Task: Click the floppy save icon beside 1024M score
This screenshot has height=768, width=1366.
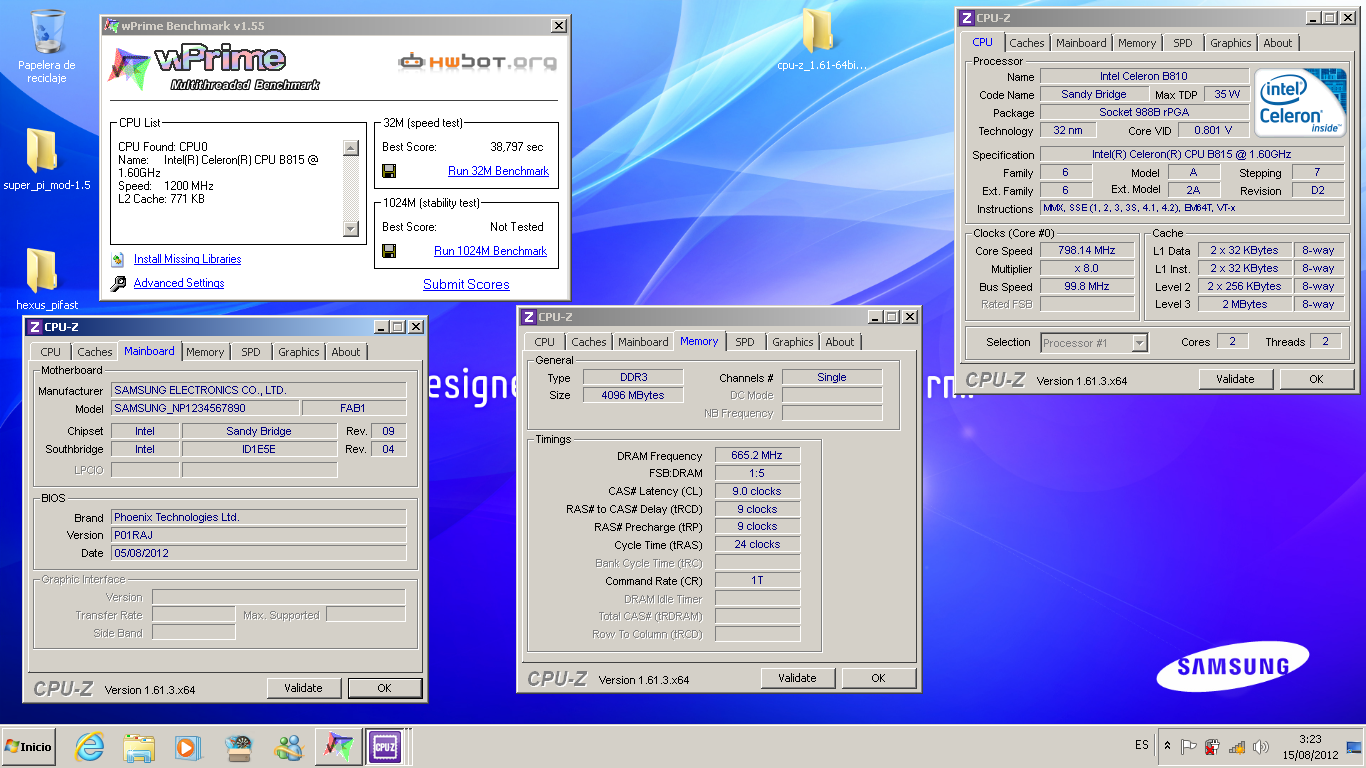Action: [389, 251]
